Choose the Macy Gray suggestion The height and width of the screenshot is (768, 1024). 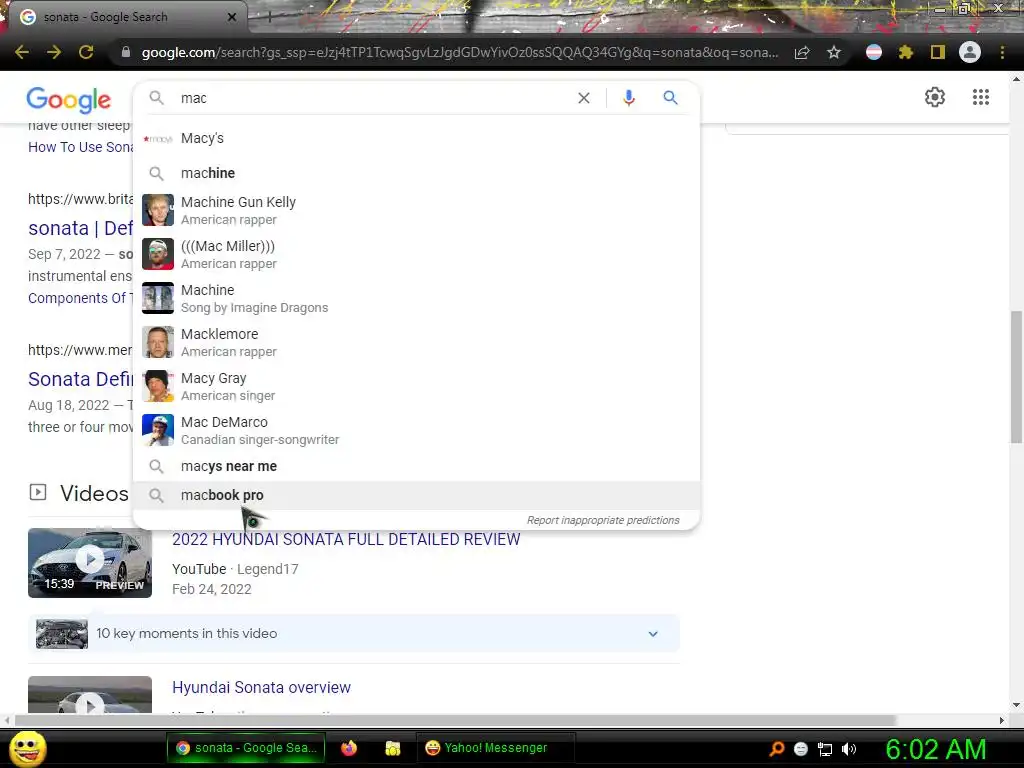click(417, 386)
